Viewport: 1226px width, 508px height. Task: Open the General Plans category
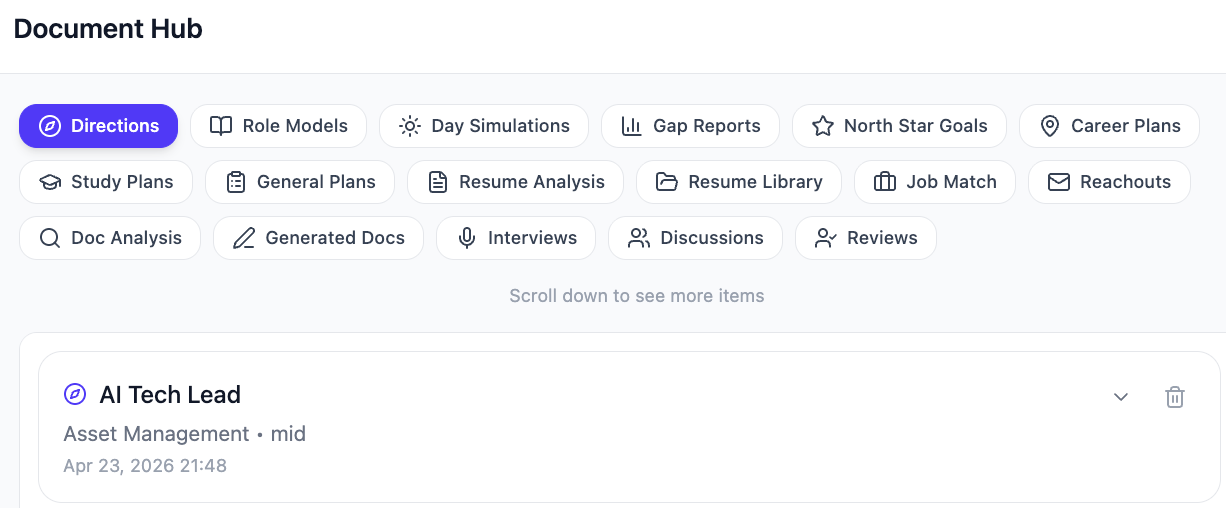click(300, 182)
